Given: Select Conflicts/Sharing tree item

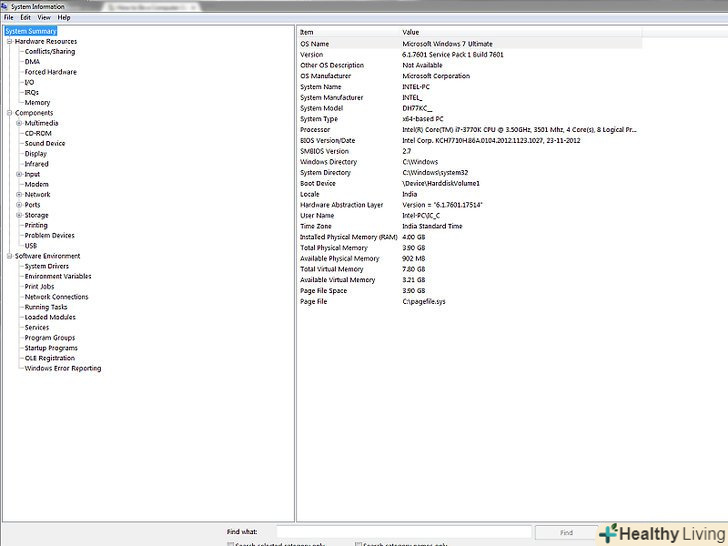Looking at the screenshot, I should [50, 52].
